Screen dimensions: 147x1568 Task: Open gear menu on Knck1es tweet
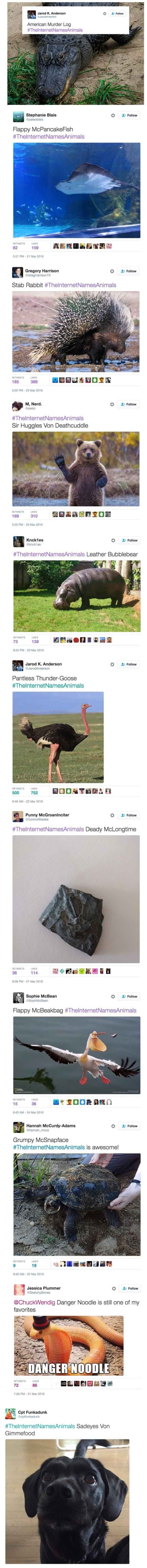113,541
